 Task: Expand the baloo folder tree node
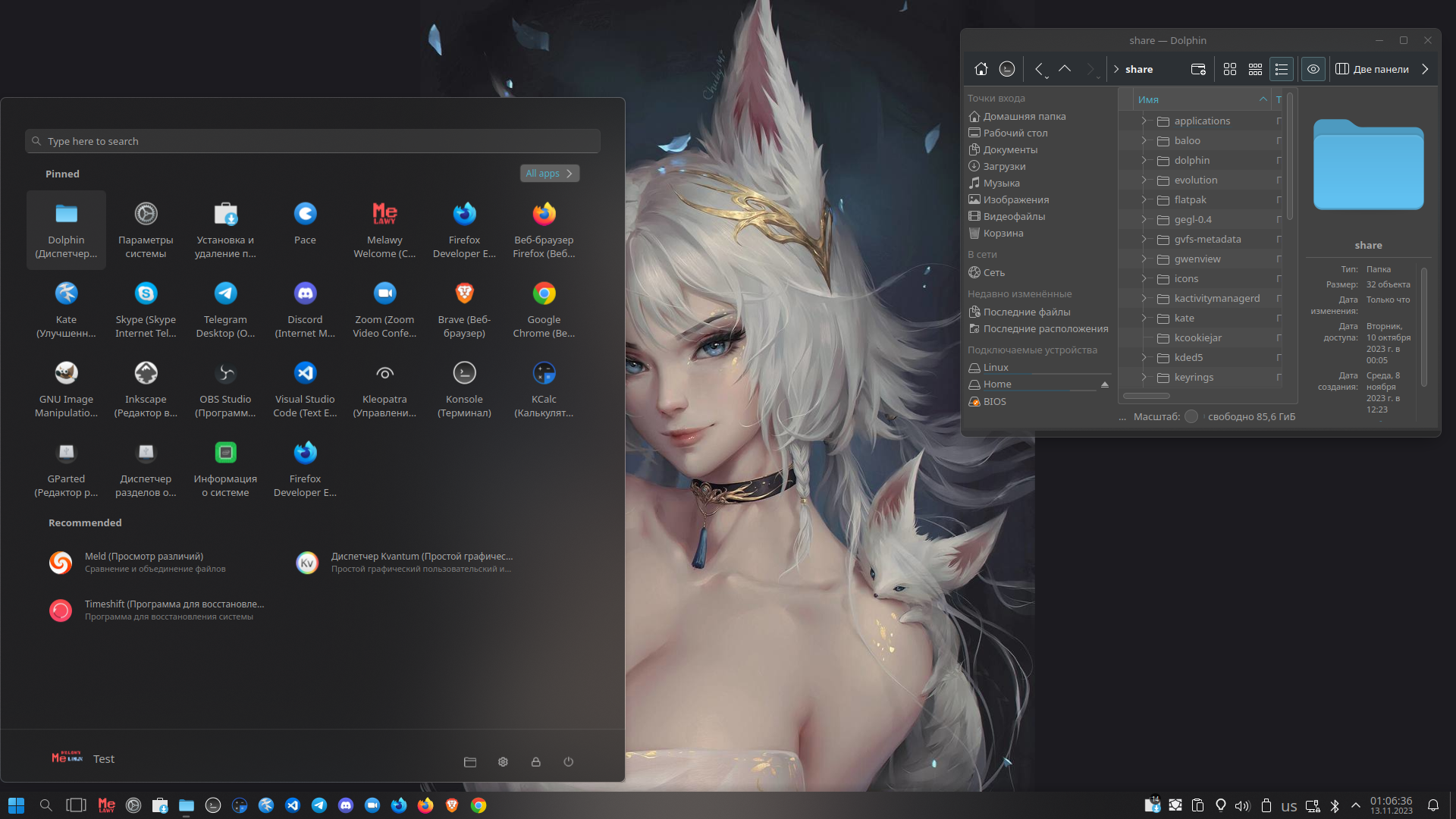tap(1144, 140)
